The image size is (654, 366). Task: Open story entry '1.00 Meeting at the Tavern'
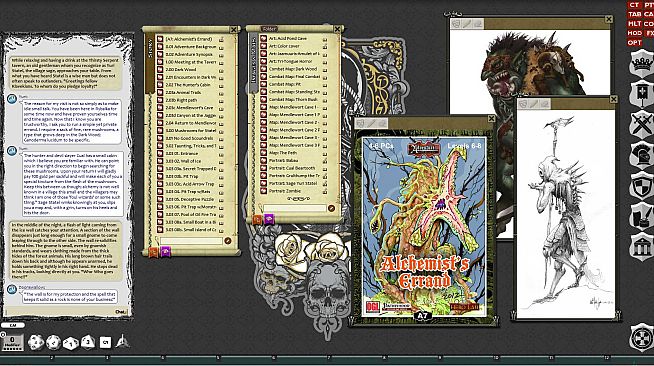pos(191,62)
